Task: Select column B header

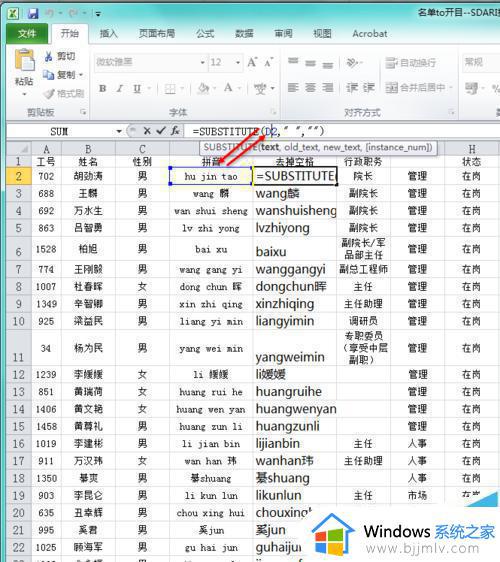Action: (x=88, y=148)
